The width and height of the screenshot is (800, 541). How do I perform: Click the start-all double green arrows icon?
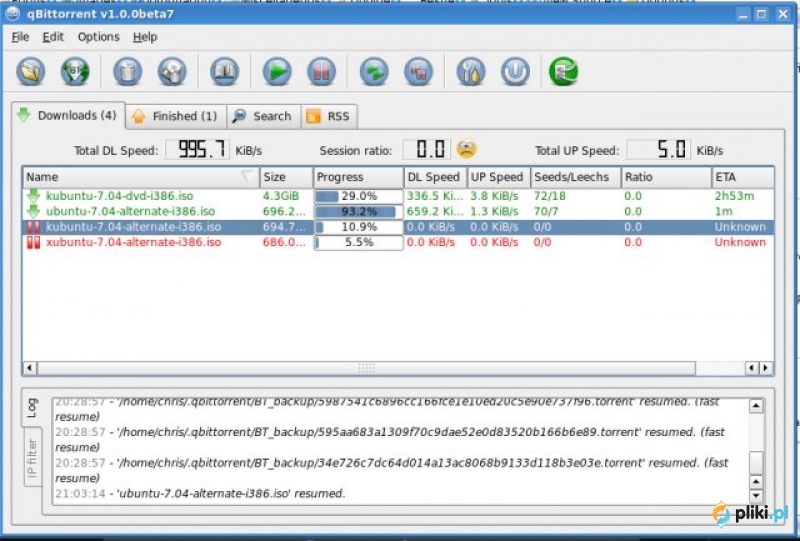coord(374,71)
